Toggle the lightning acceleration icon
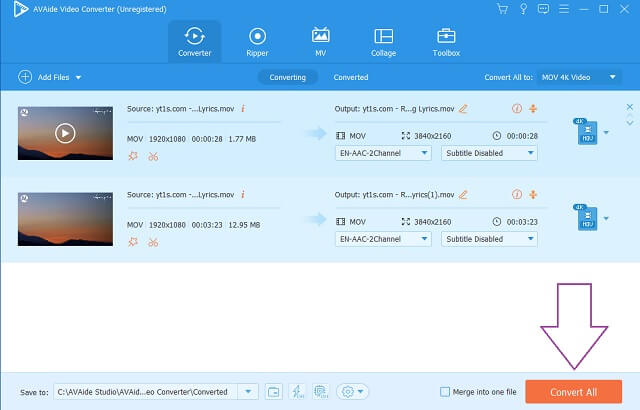Image resolution: width=640 pixels, height=410 pixels. pyautogui.click(x=297, y=392)
